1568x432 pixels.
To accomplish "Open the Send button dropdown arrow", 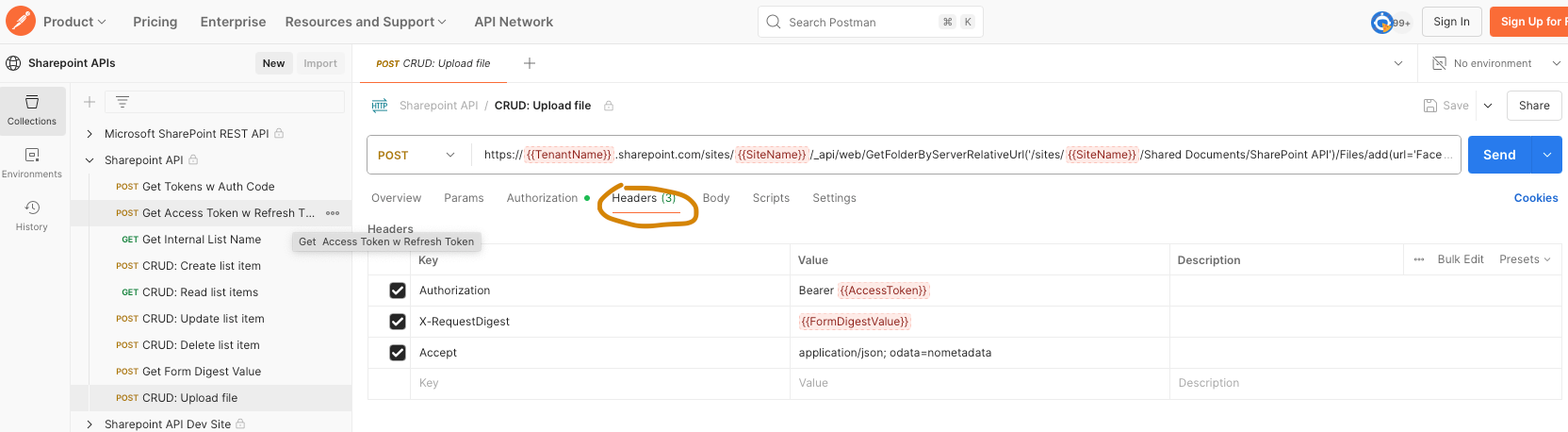I will pos(1547,155).
